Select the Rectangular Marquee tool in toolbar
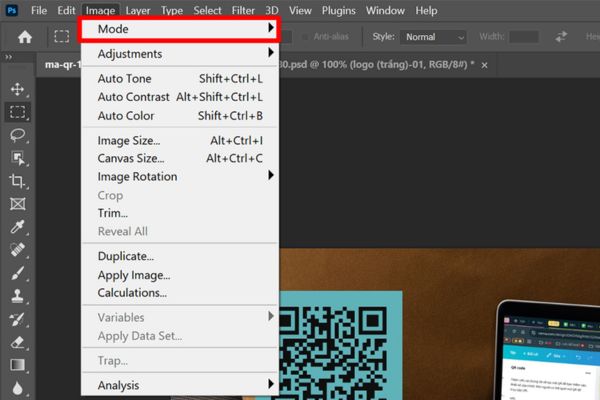The height and width of the screenshot is (400, 600). coord(17,112)
